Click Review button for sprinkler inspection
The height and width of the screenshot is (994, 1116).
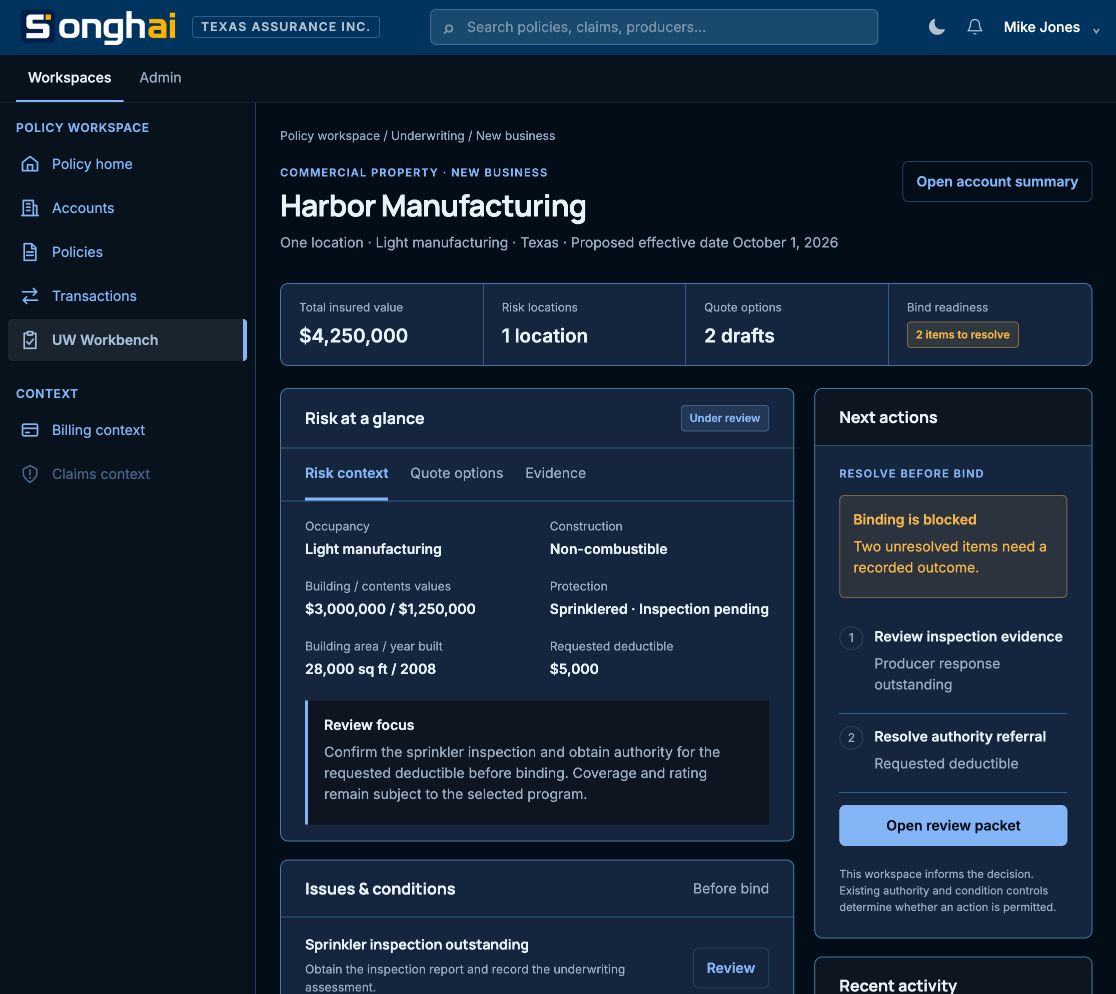pos(730,968)
